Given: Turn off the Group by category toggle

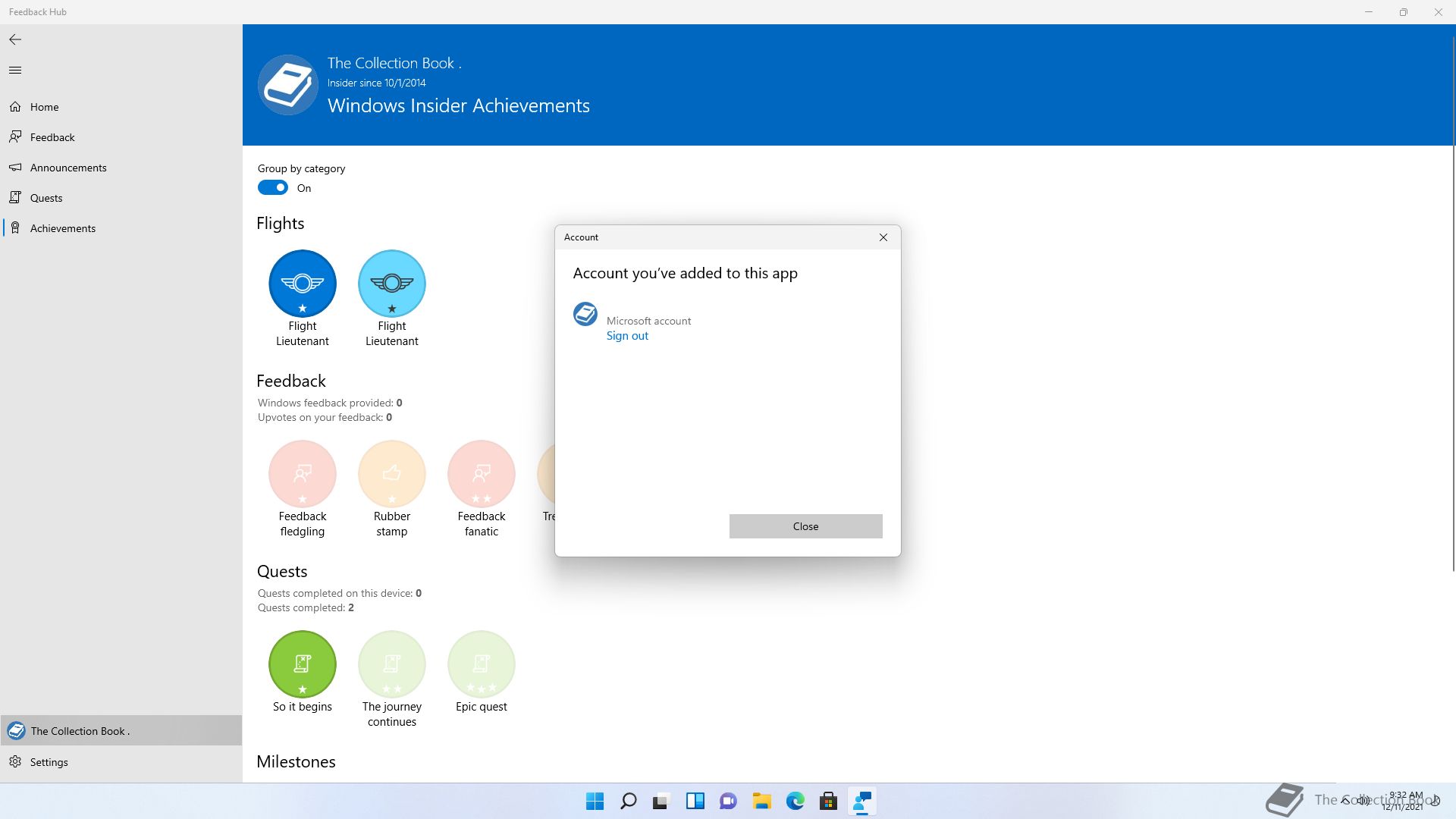Looking at the screenshot, I should tap(273, 188).
